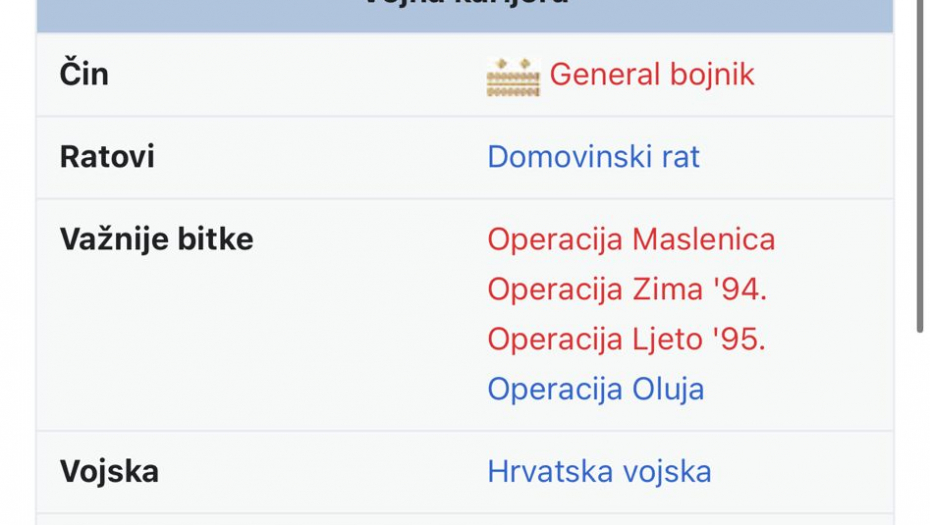Click the Vojska row label
930x525 pixels.
[109, 472]
